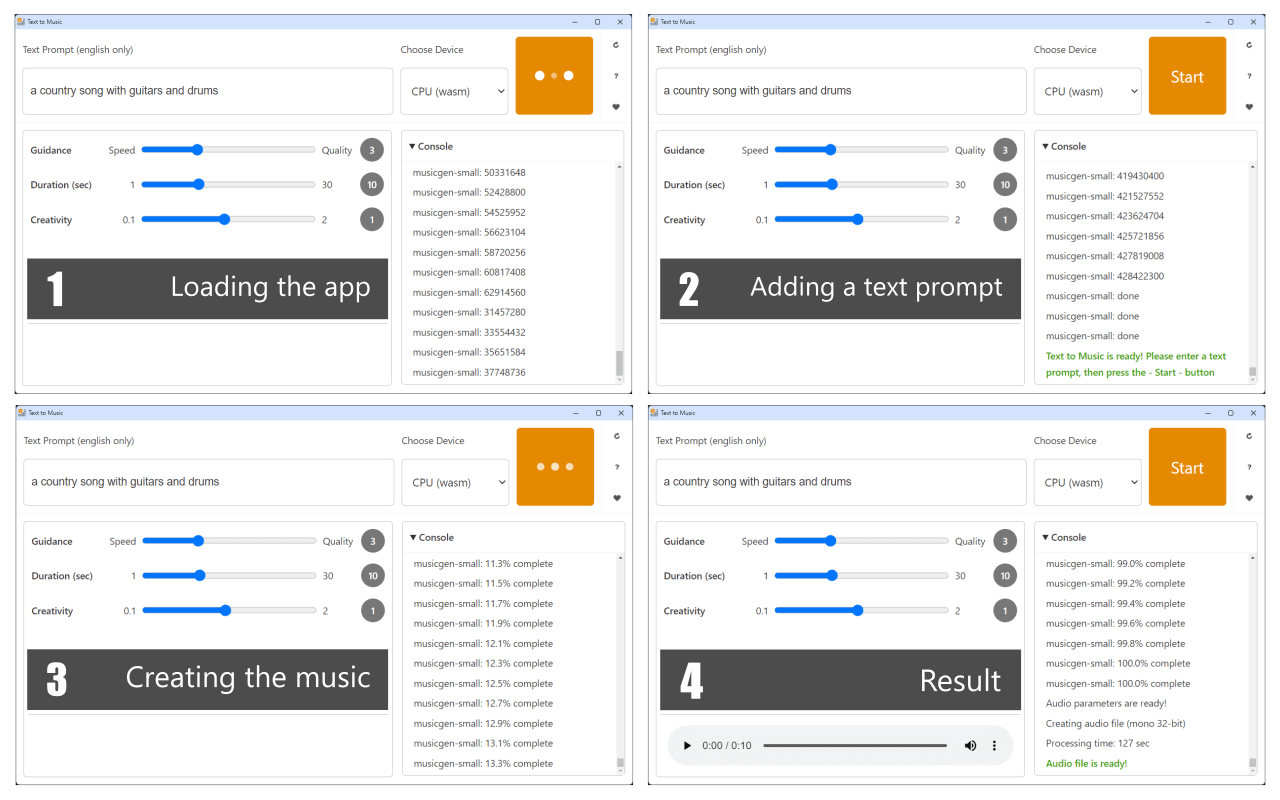Click the heart icon in panel 3

click(617, 498)
